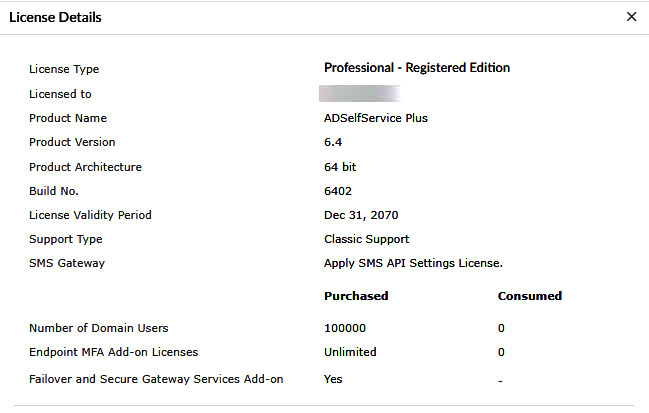This screenshot has width=649, height=413.
Task: Click the Product Version label
Action: point(72,142)
